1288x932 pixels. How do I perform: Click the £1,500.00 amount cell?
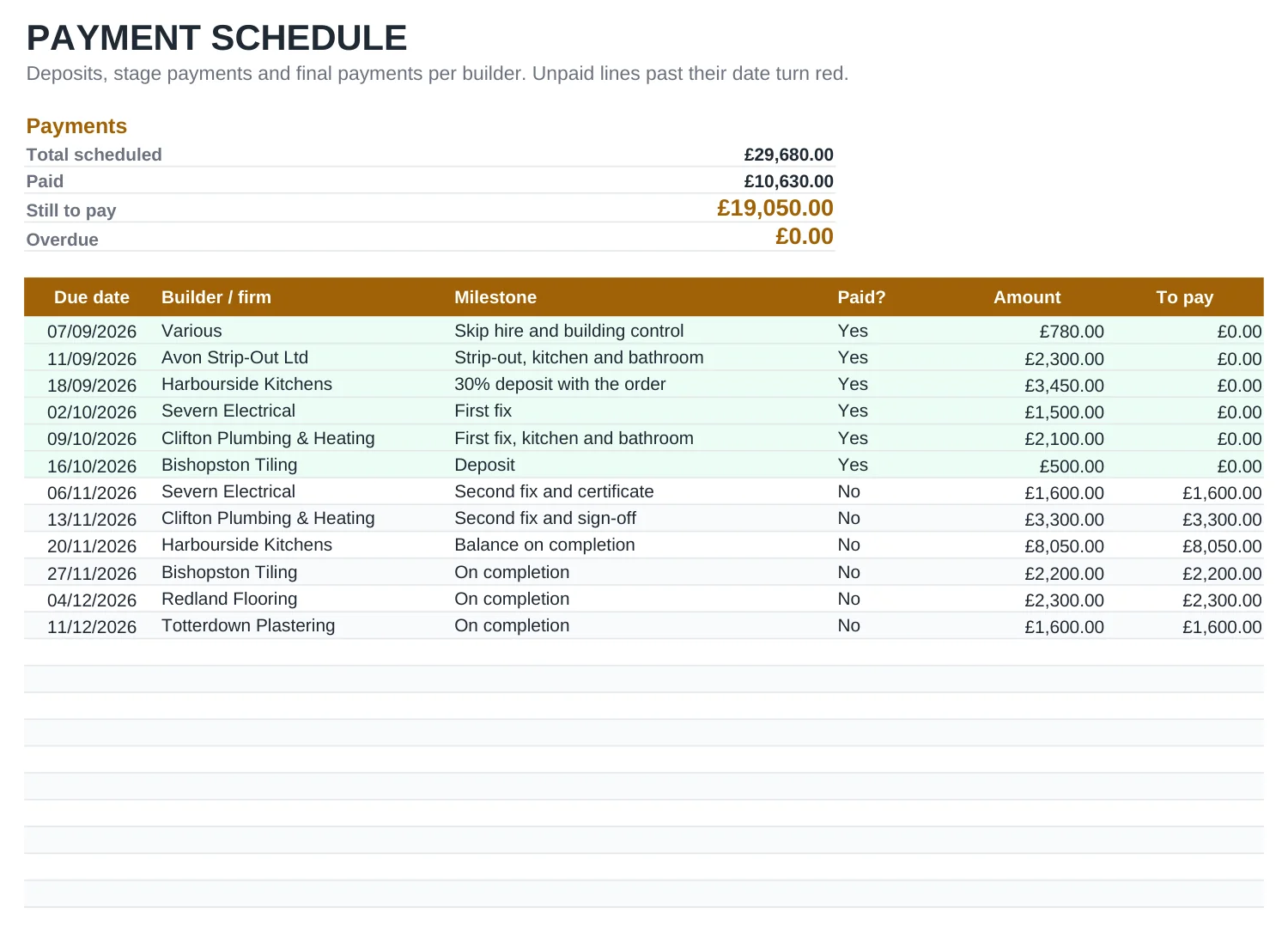pyautogui.click(x=1064, y=412)
